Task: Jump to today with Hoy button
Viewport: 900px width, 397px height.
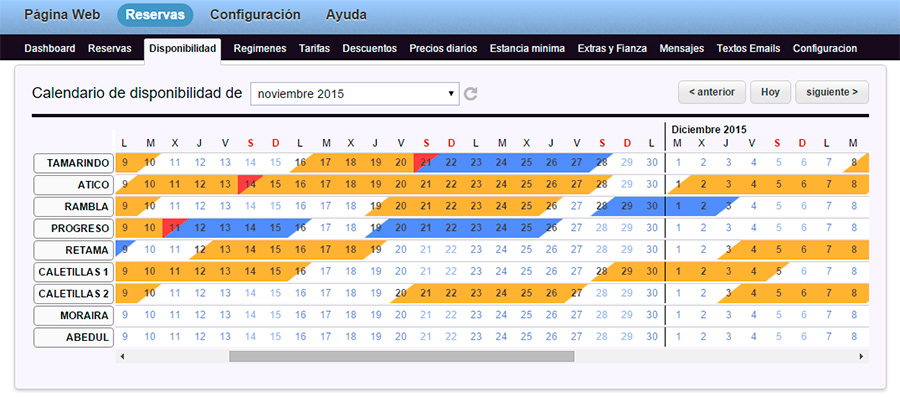Action: [x=770, y=92]
